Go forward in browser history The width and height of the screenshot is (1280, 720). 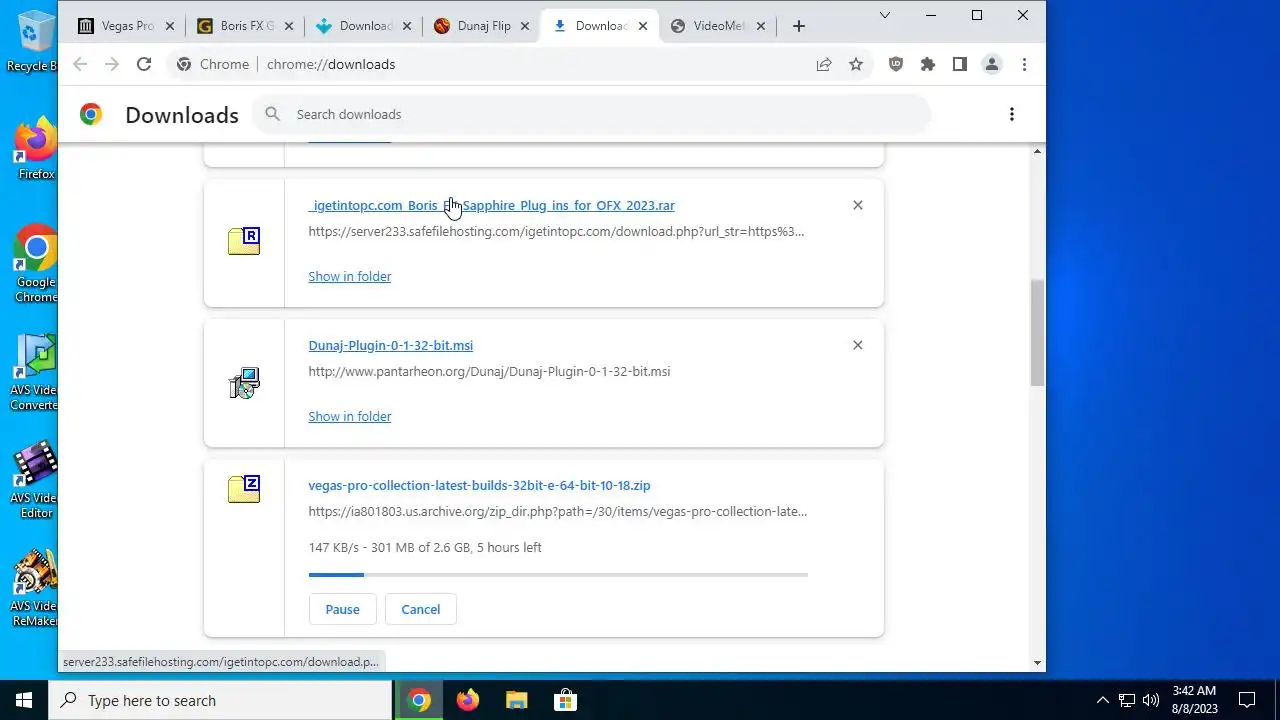(x=112, y=64)
